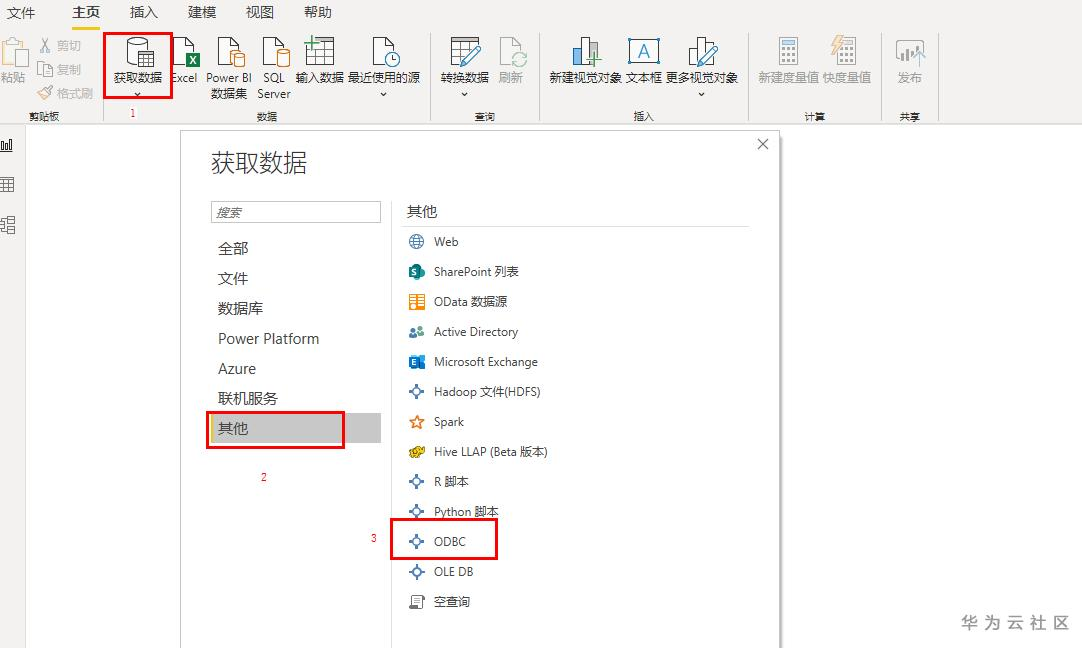The image size is (1082, 648).
Task: Switch to the 插入 ribbon tab
Action: tap(144, 12)
